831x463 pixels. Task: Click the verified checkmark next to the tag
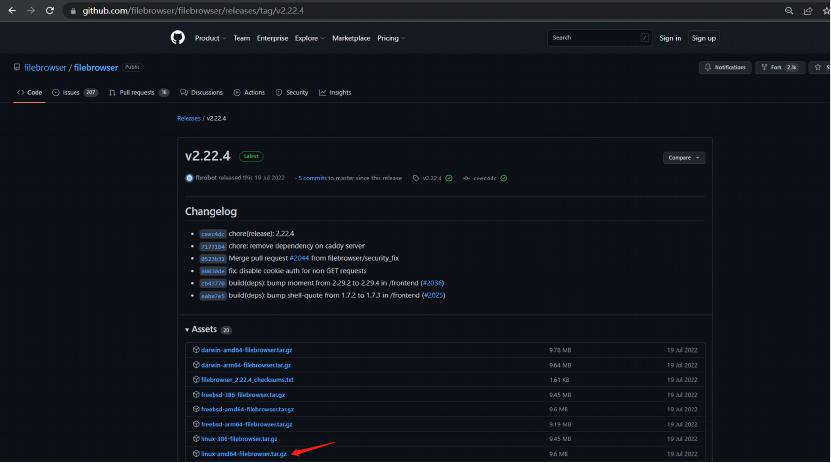[x=449, y=178]
